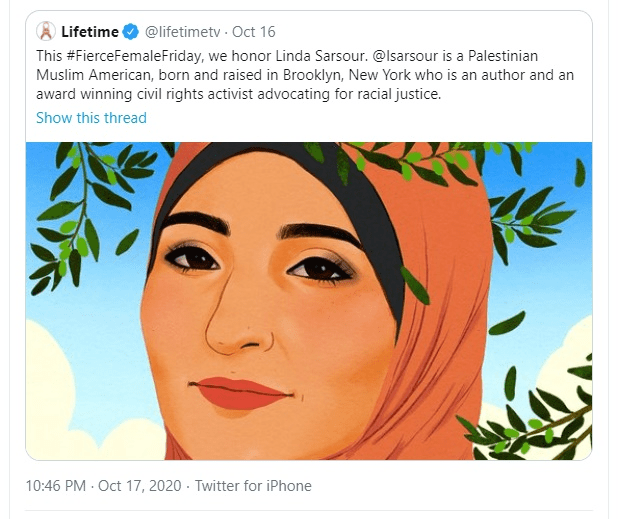Screen dimensions: 623x519
Task: Click the quoted tweet's body text
Action: [x=300, y=75]
